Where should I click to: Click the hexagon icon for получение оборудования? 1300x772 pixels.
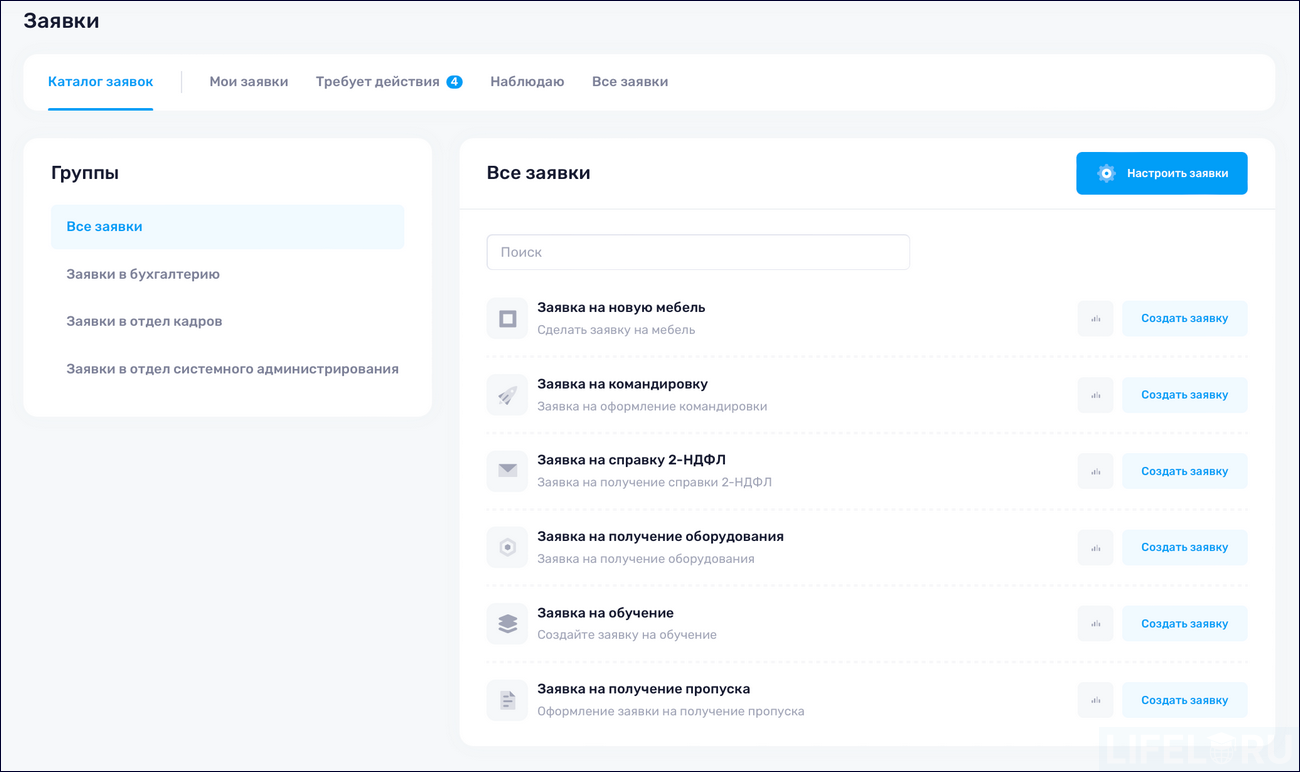507,546
